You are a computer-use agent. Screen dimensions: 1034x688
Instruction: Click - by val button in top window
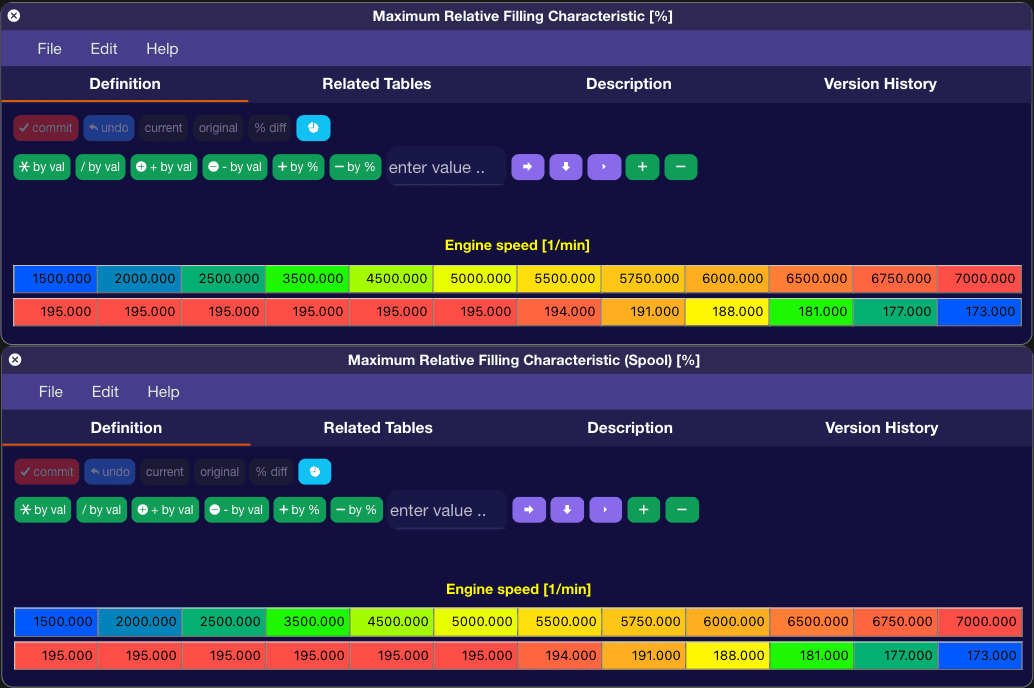(235, 167)
